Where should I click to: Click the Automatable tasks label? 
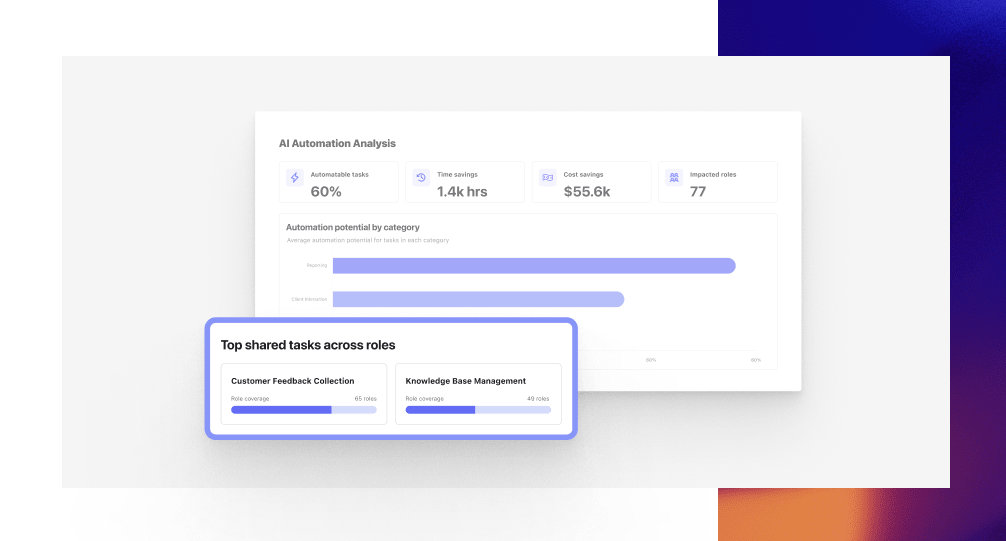tap(339, 175)
